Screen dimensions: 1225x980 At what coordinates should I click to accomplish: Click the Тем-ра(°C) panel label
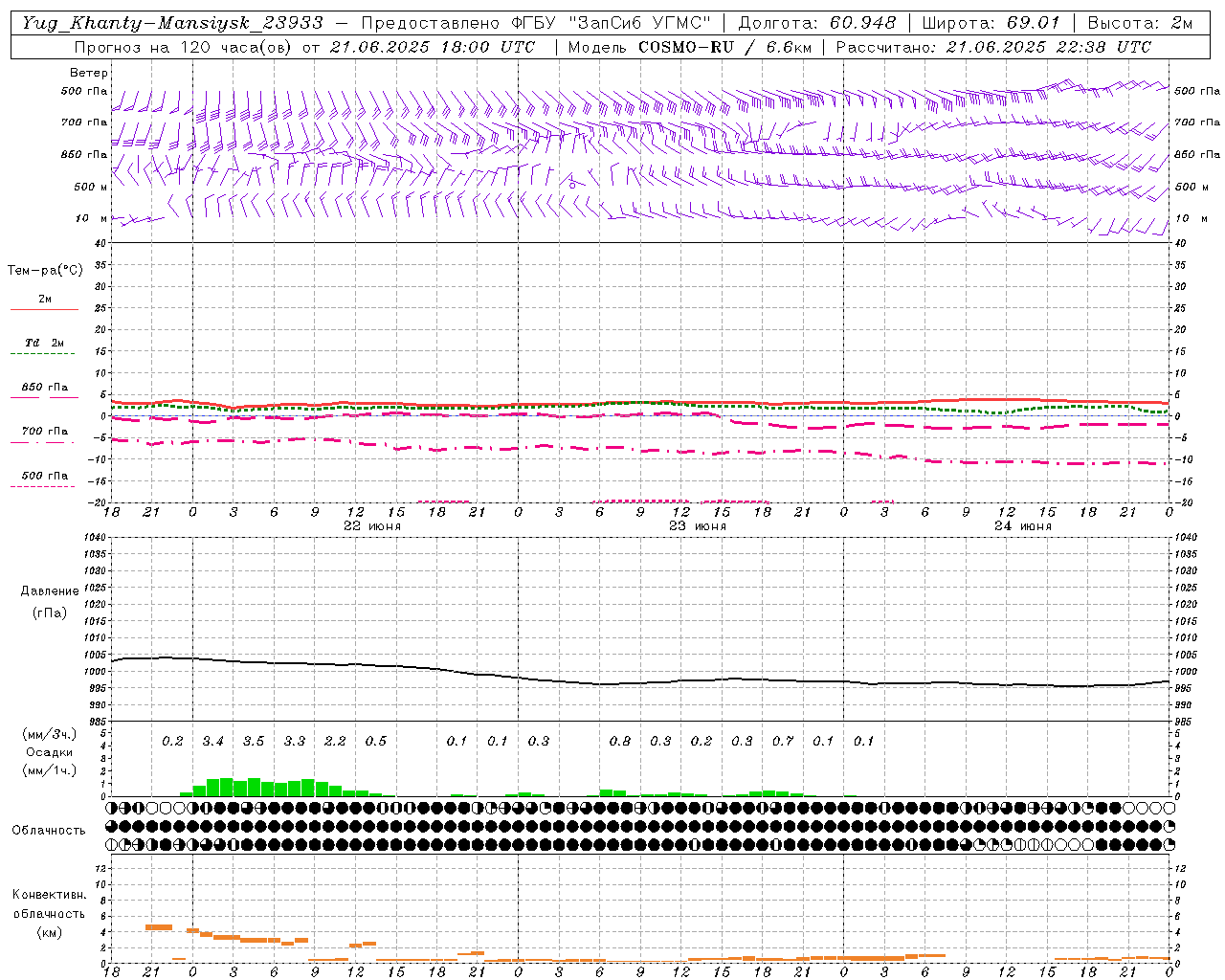pos(45,271)
